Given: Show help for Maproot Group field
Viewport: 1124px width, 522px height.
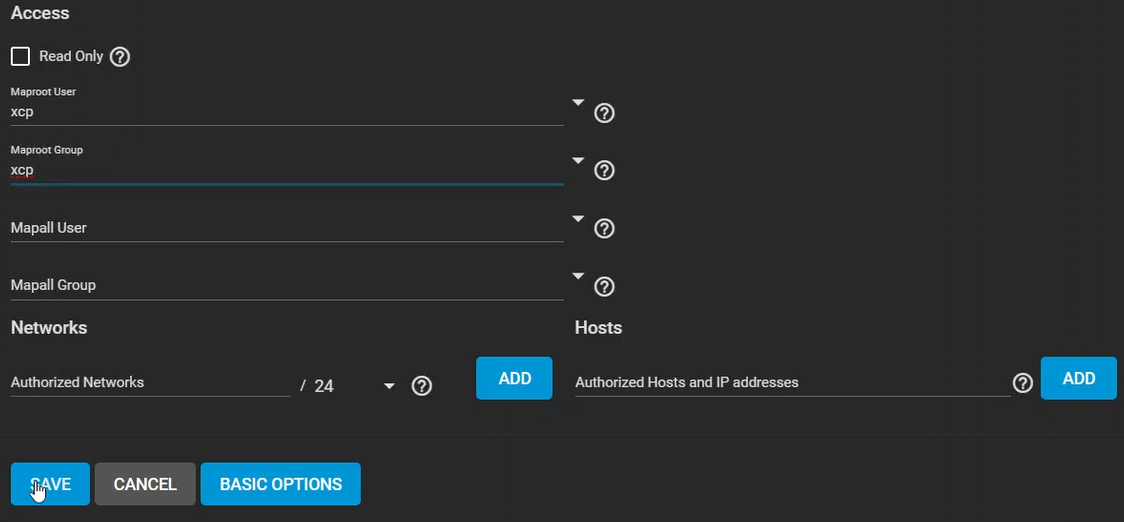Looking at the screenshot, I should point(604,171).
